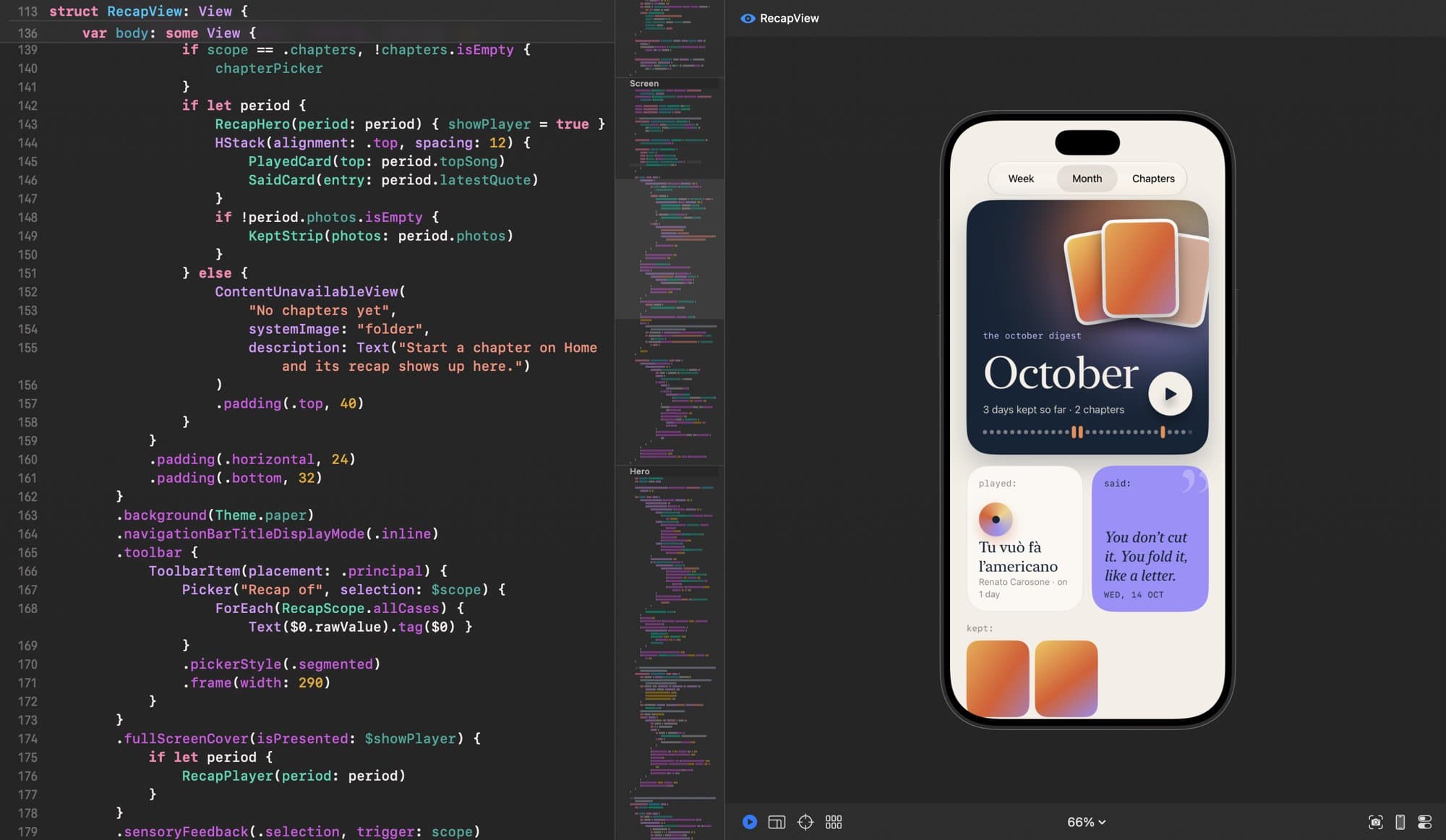Start the live preview mode
Image resolution: width=1446 pixels, height=840 pixels.
[749, 822]
